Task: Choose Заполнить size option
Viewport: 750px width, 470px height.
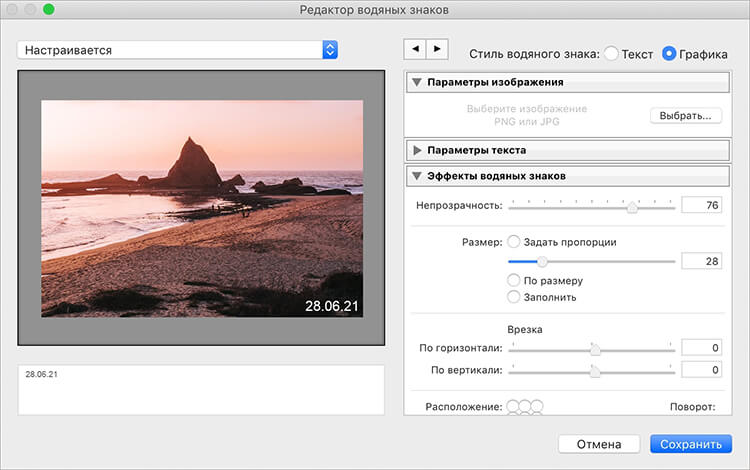Action: click(x=514, y=297)
